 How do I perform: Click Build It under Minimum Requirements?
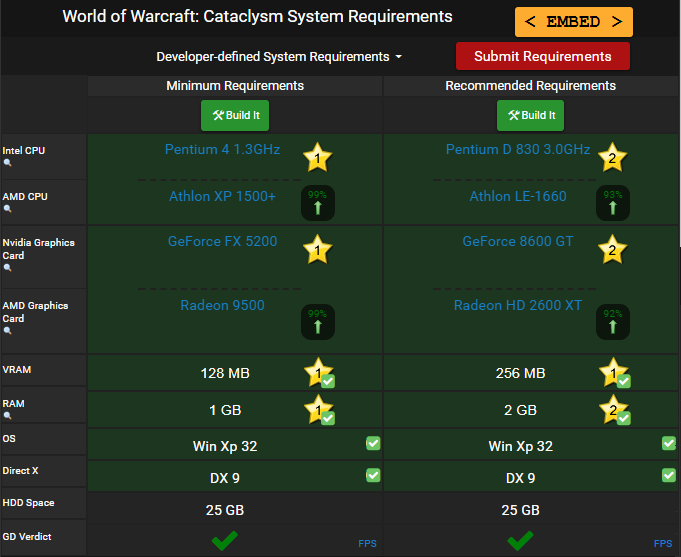coord(235,116)
